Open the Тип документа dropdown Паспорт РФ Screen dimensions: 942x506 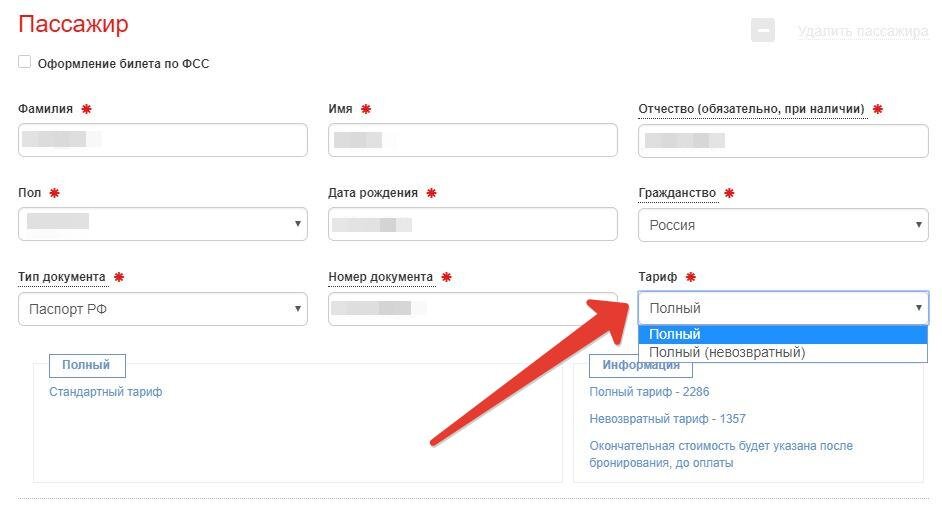163,309
